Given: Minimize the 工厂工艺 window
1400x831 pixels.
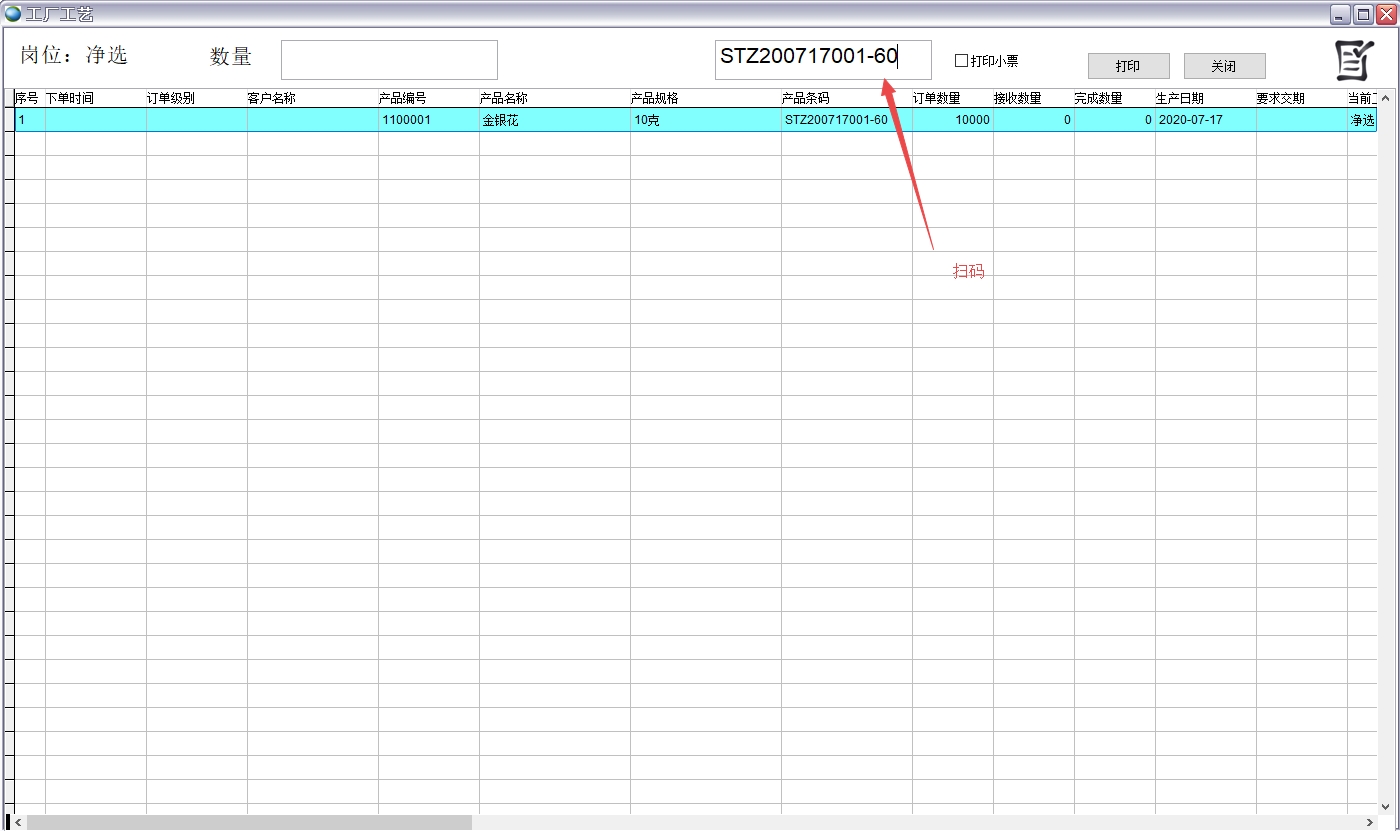Looking at the screenshot, I should tap(1340, 14).
